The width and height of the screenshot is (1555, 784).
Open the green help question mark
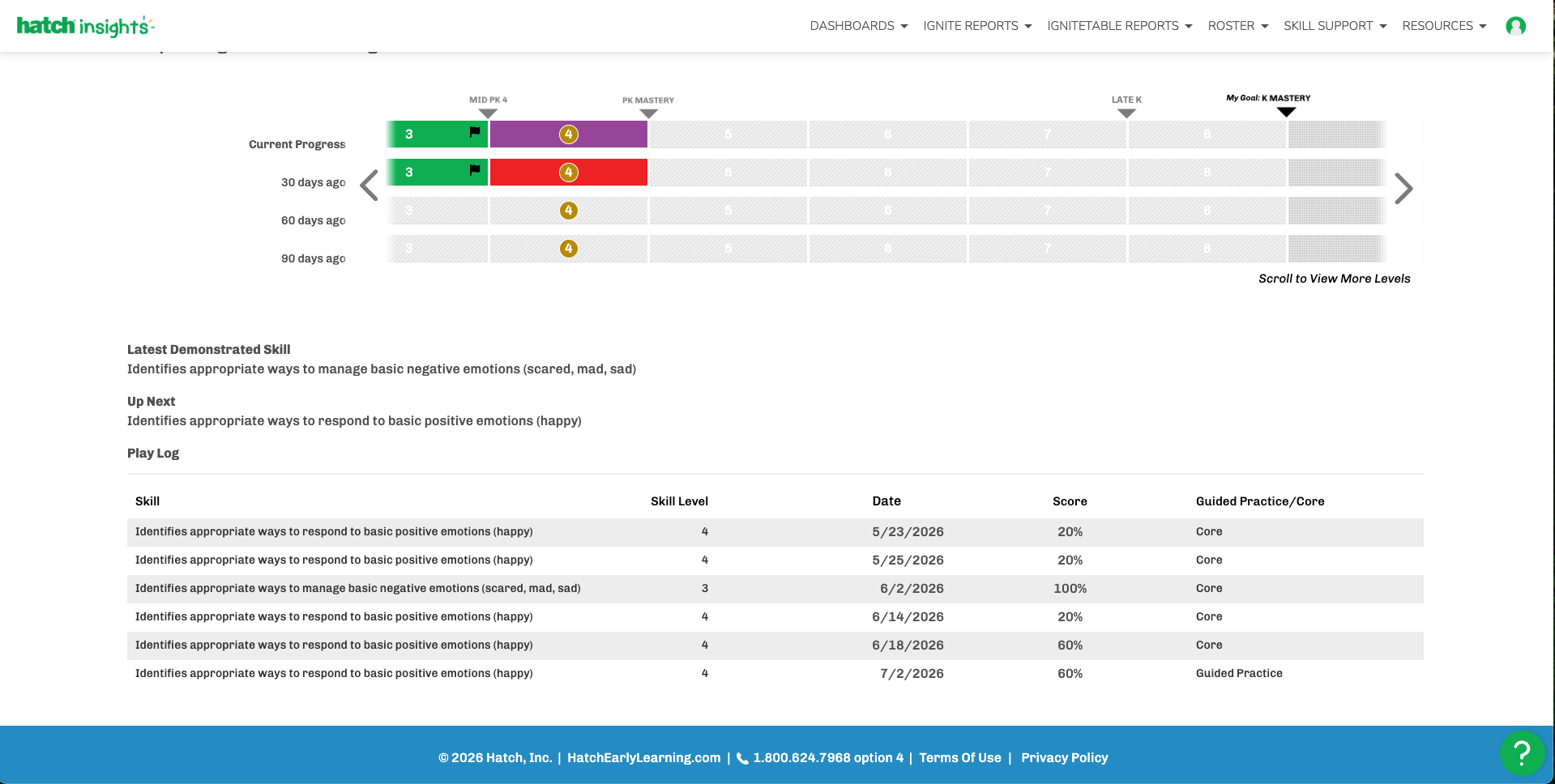pyautogui.click(x=1522, y=753)
